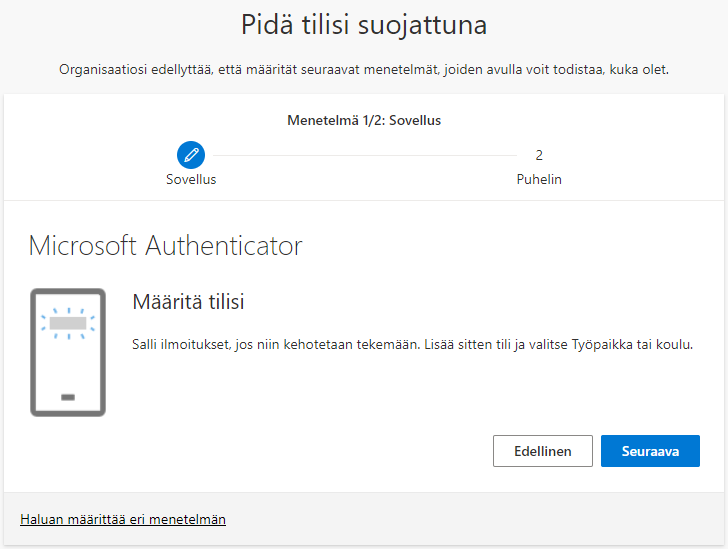Viewport: 728px width, 549px height.
Task: Click the blue pencil step icon
Action: [191, 155]
